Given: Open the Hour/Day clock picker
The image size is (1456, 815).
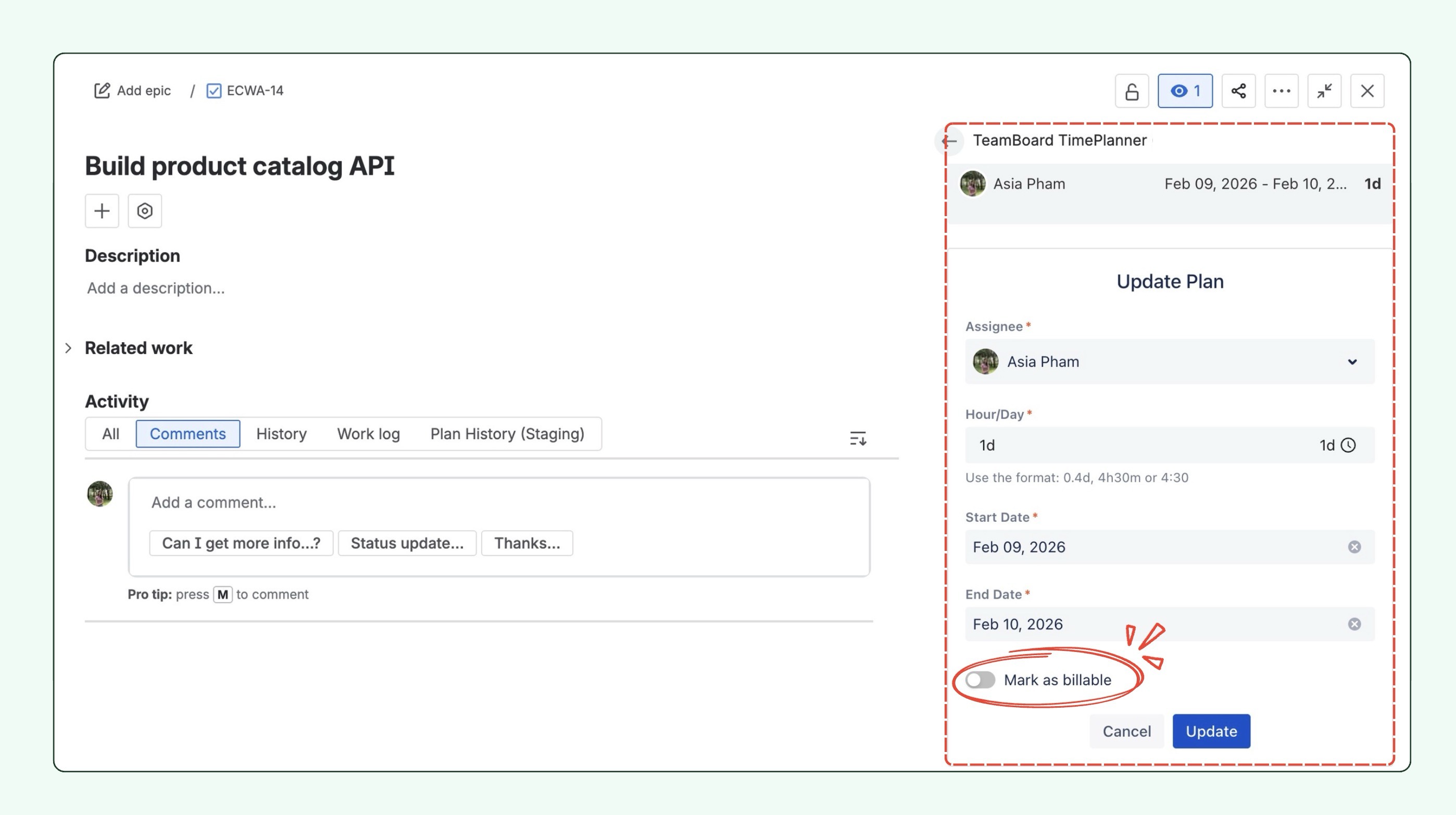Looking at the screenshot, I should (x=1348, y=445).
